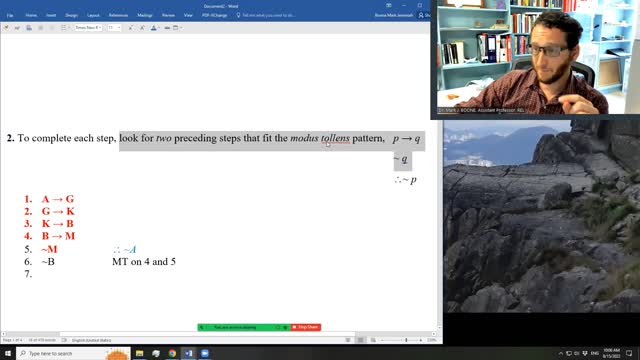Switch to Web Layout view icon
This screenshot has height=360, width=640.
[x=373, y=340]
